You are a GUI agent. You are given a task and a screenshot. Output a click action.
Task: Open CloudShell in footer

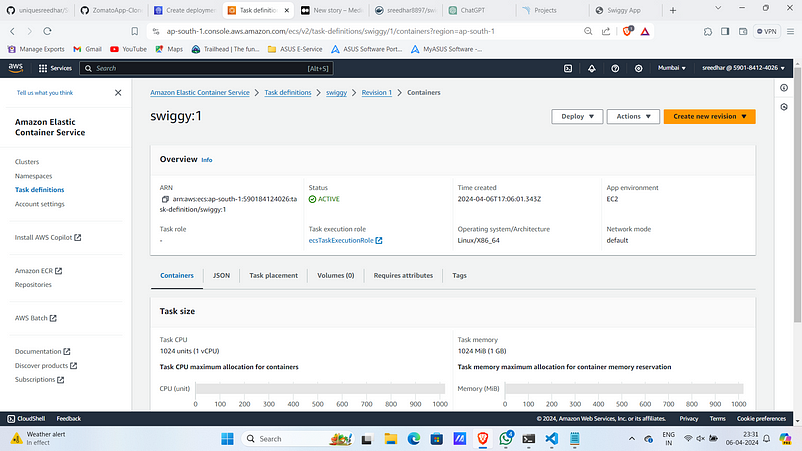click(26, 418)
